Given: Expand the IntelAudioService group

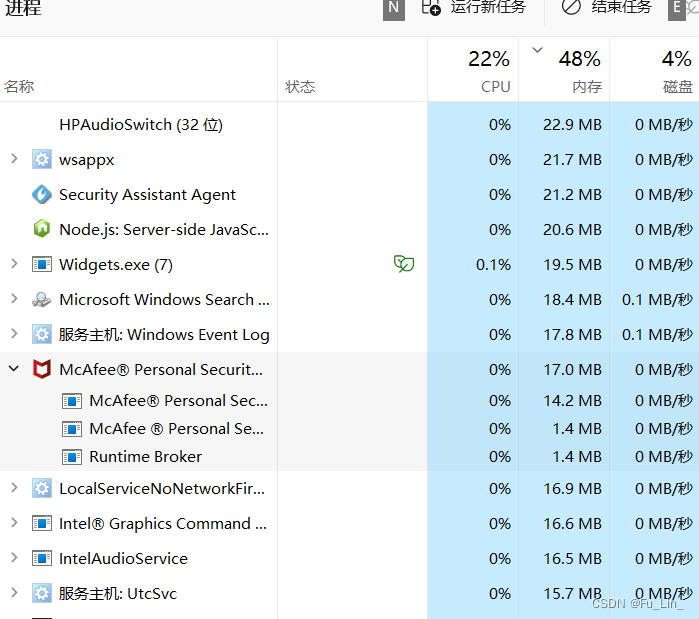Looking at the screenshot, I should [14, 558].
